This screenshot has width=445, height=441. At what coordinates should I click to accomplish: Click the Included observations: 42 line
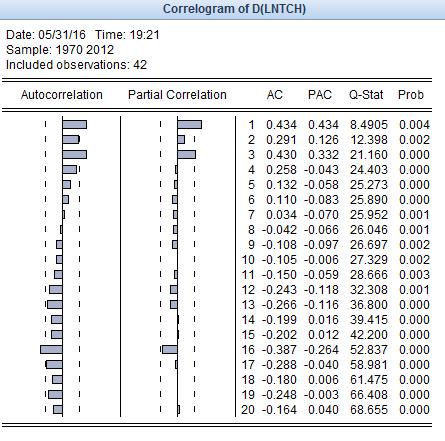tap(76, 65)
